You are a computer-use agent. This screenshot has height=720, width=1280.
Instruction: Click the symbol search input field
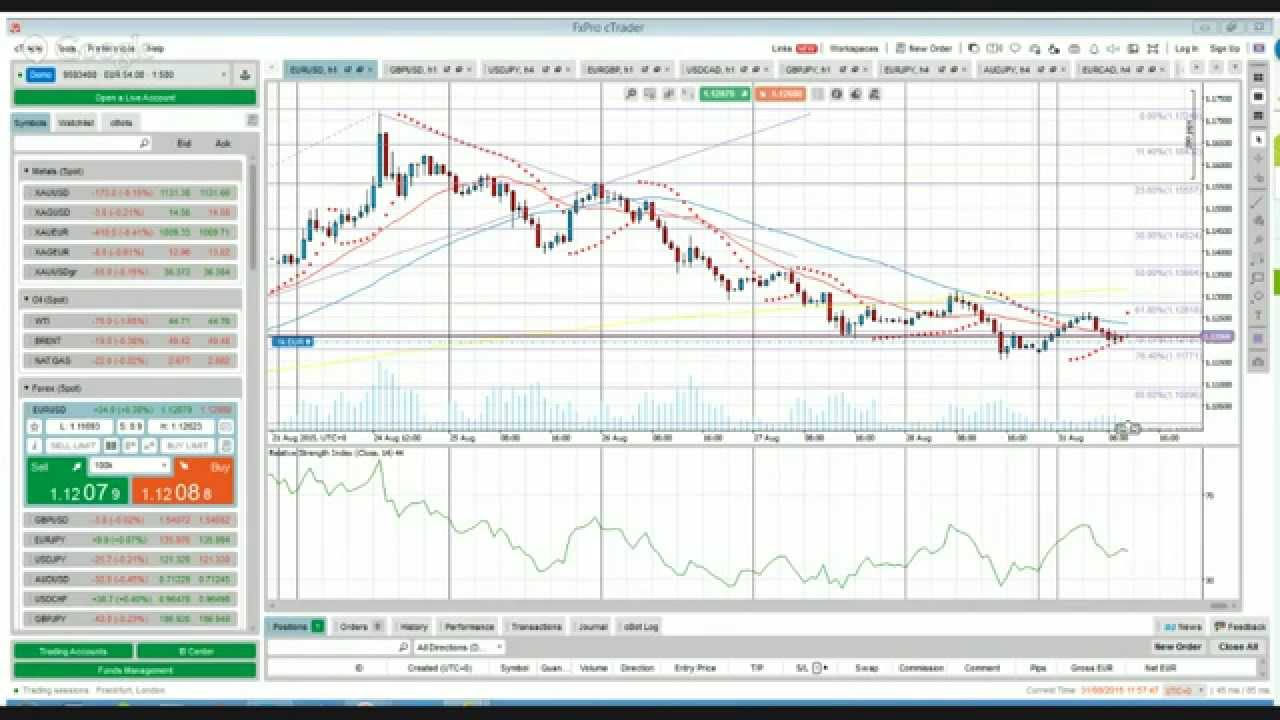pos(82,144)
